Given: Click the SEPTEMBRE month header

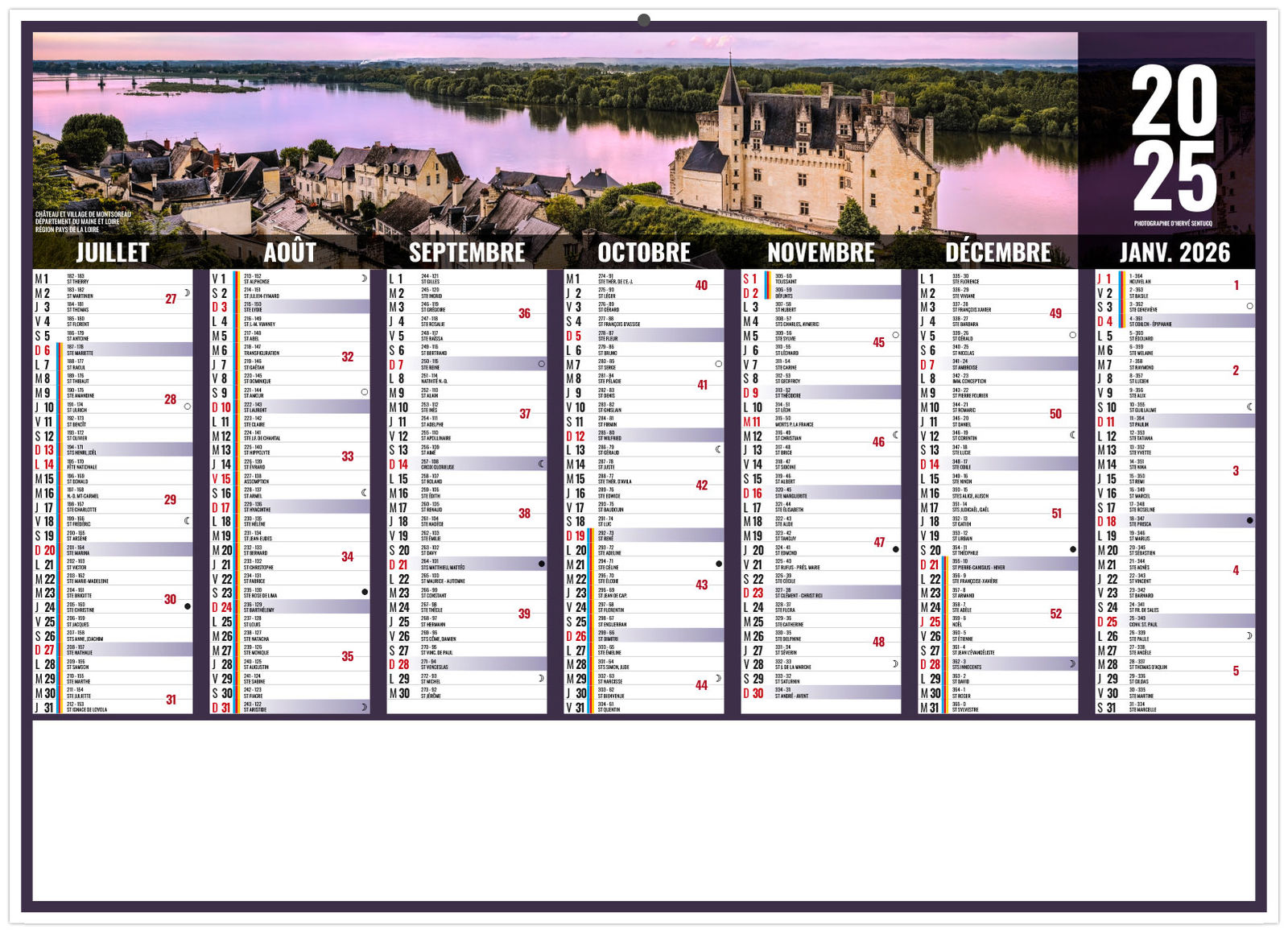Looking at the screenshot, I should tap(467, 253).
